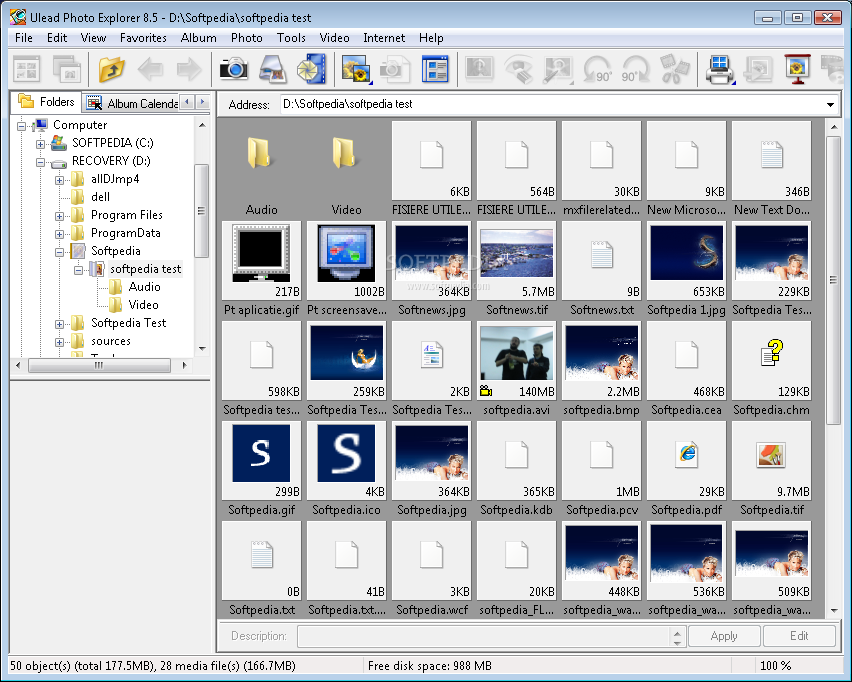Image resolution: width=852 pixels, height=682 pixels.
Task: Click the eye and eraser icon
Action: 519,70
